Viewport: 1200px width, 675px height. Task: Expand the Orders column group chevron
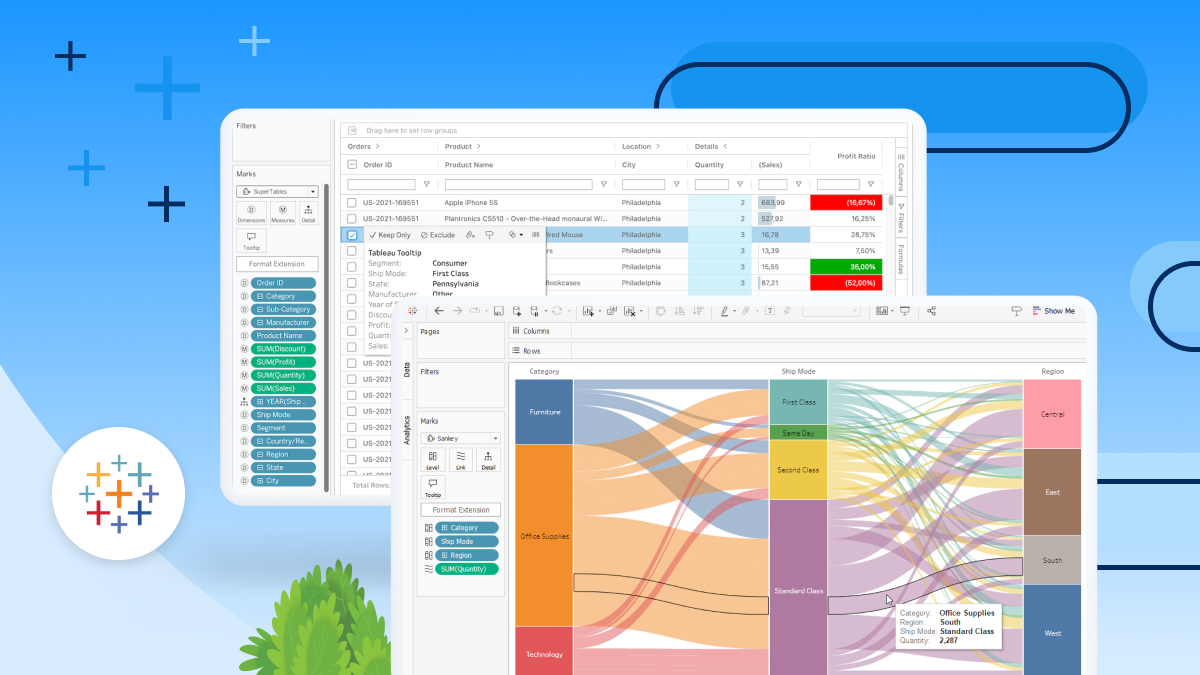378,146
